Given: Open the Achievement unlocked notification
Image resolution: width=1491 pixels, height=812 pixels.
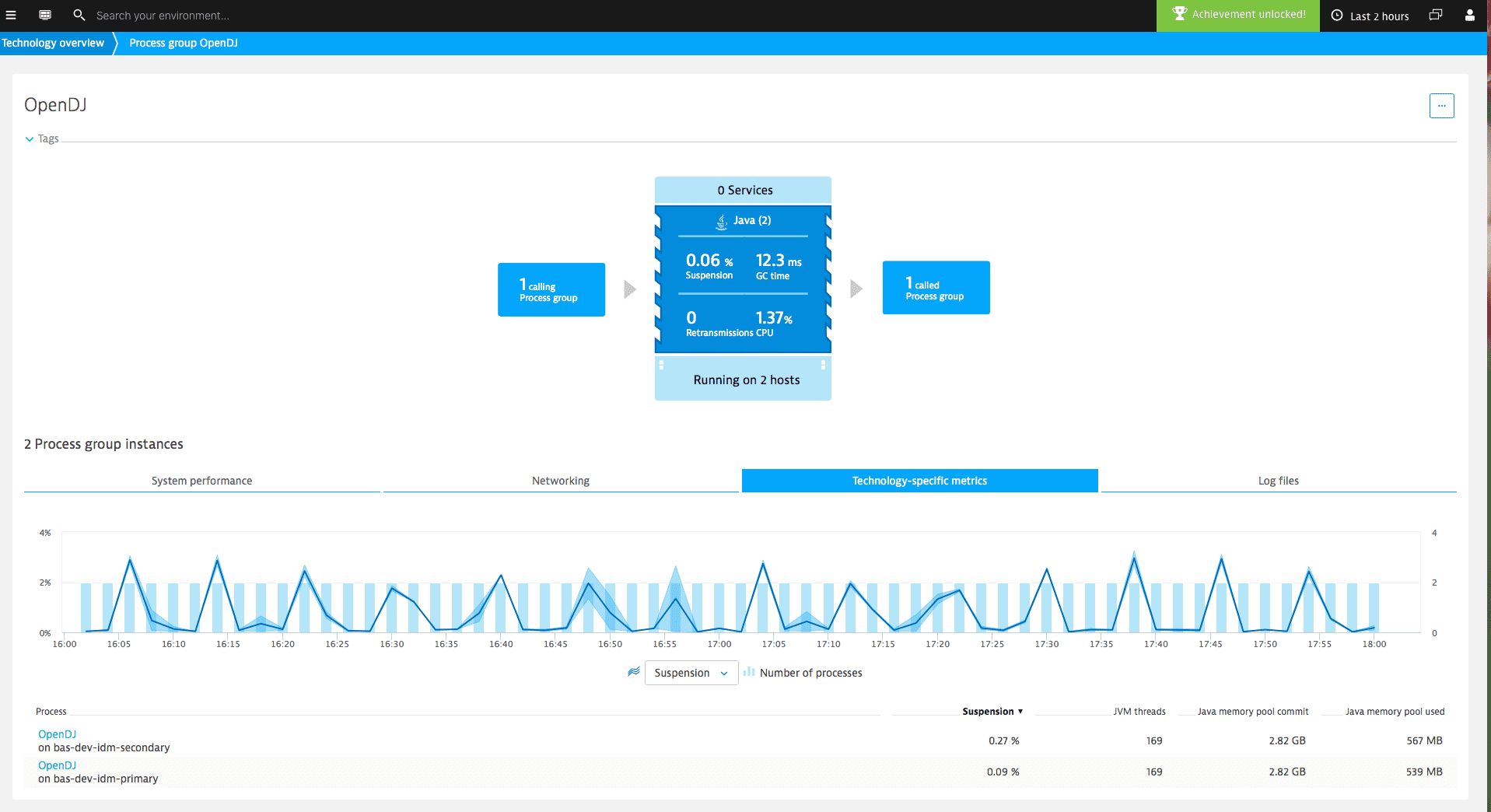Looking at the screenshot, I should point(1237,15).
